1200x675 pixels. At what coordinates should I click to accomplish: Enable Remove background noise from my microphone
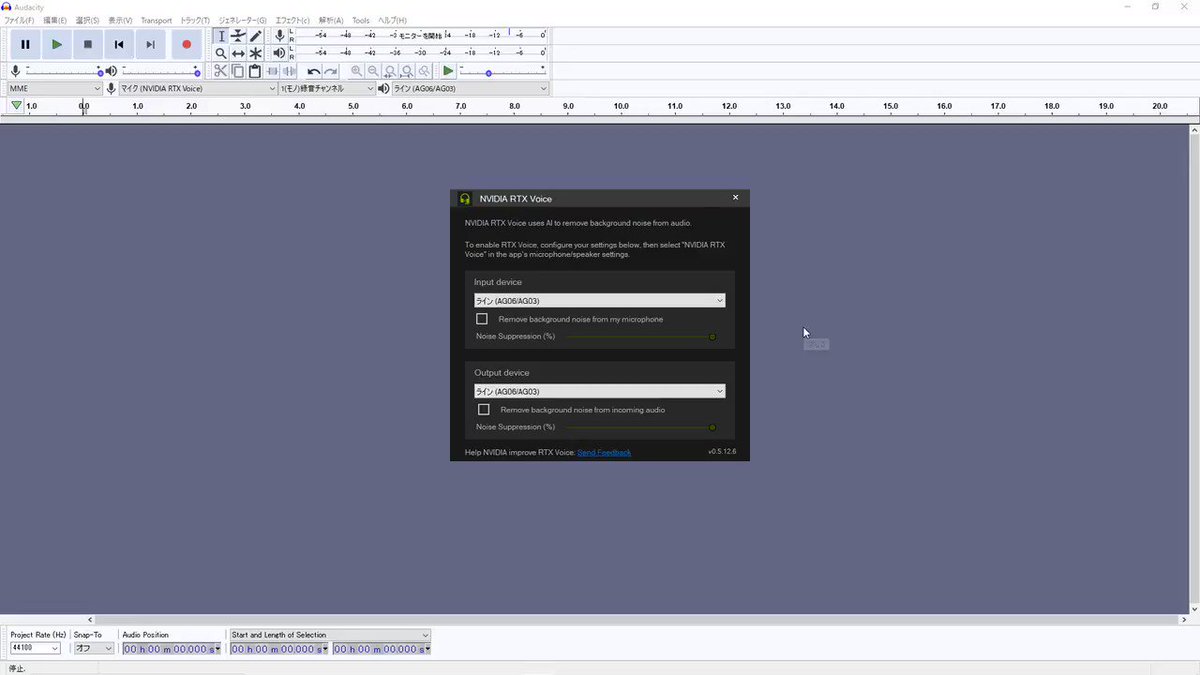coord(482,319)
